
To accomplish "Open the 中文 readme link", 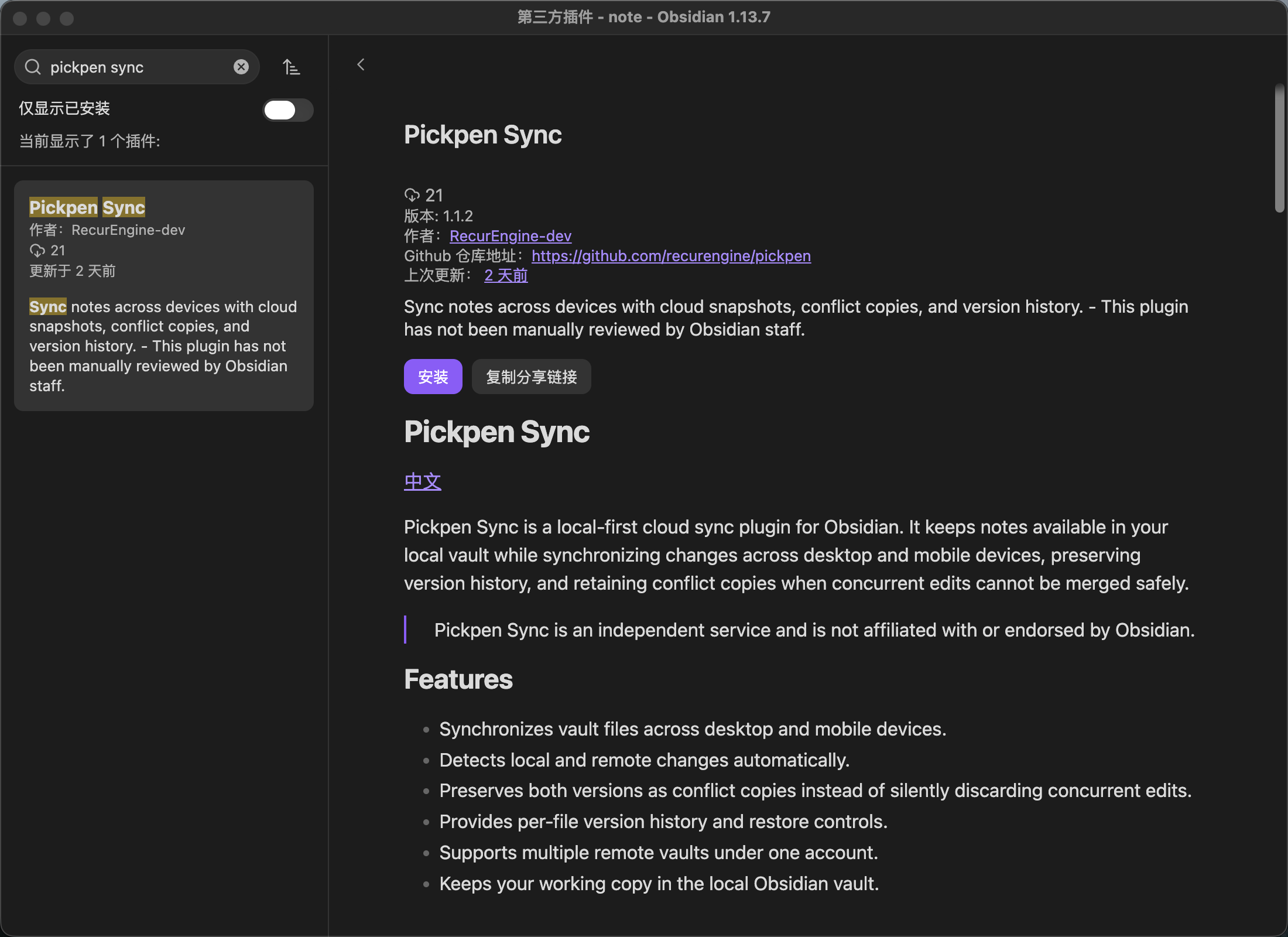I will point(423,481).
